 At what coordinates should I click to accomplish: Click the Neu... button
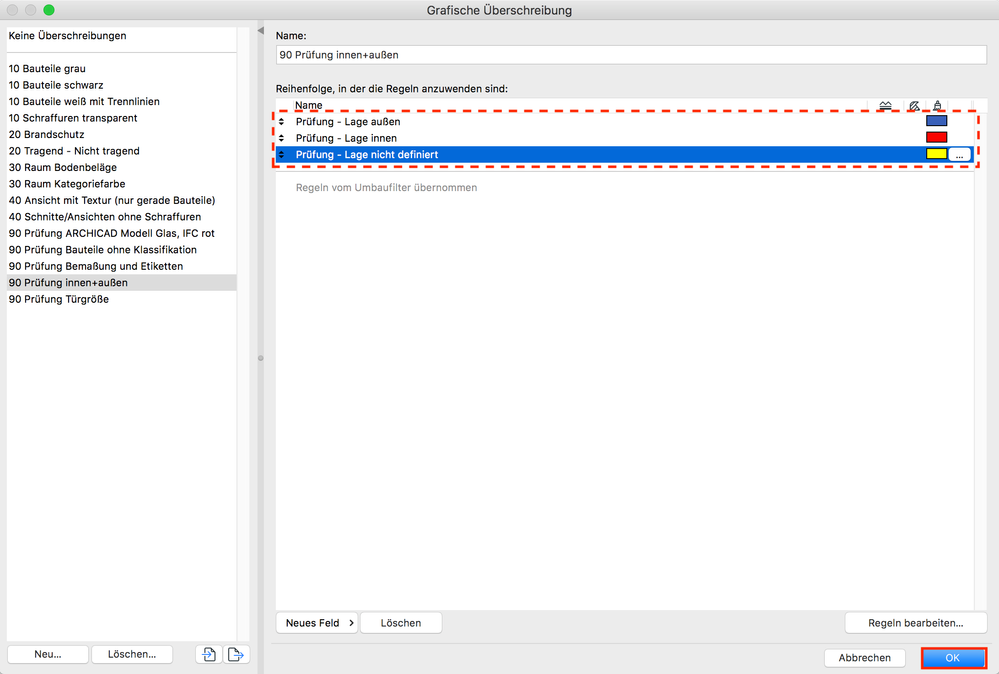(x=48, y=654)
